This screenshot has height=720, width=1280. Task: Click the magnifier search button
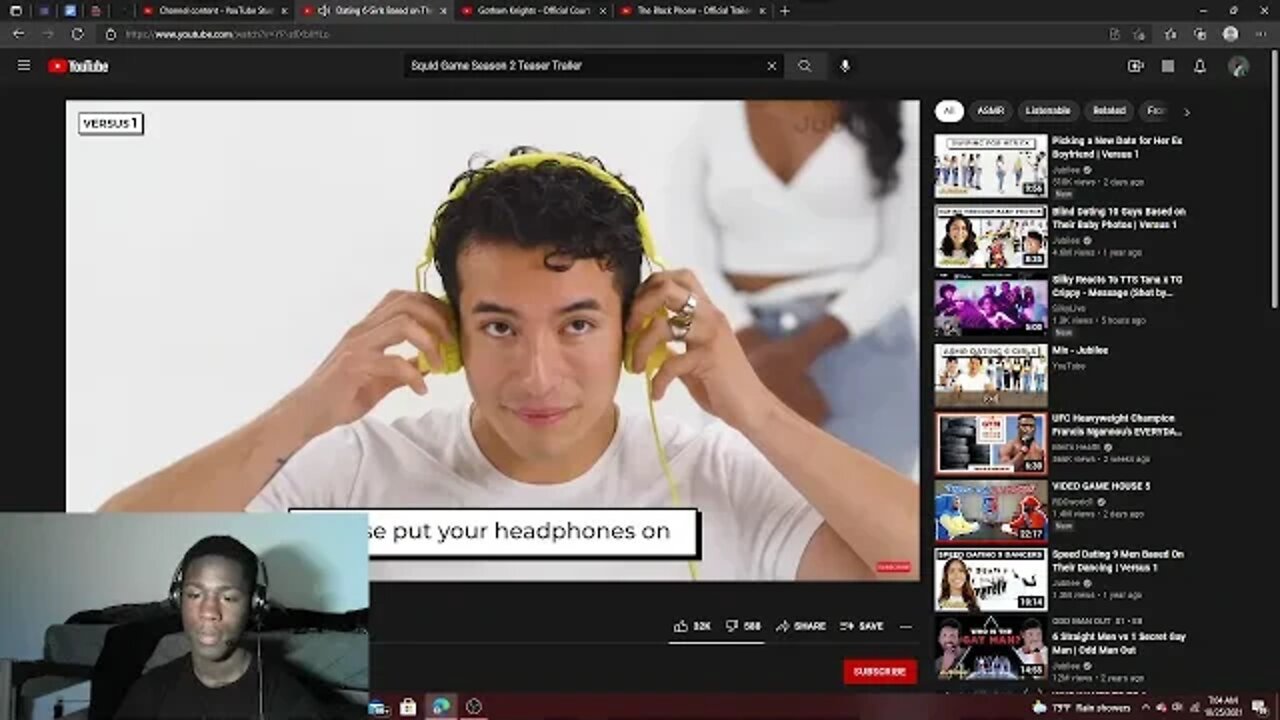[805, 66]
